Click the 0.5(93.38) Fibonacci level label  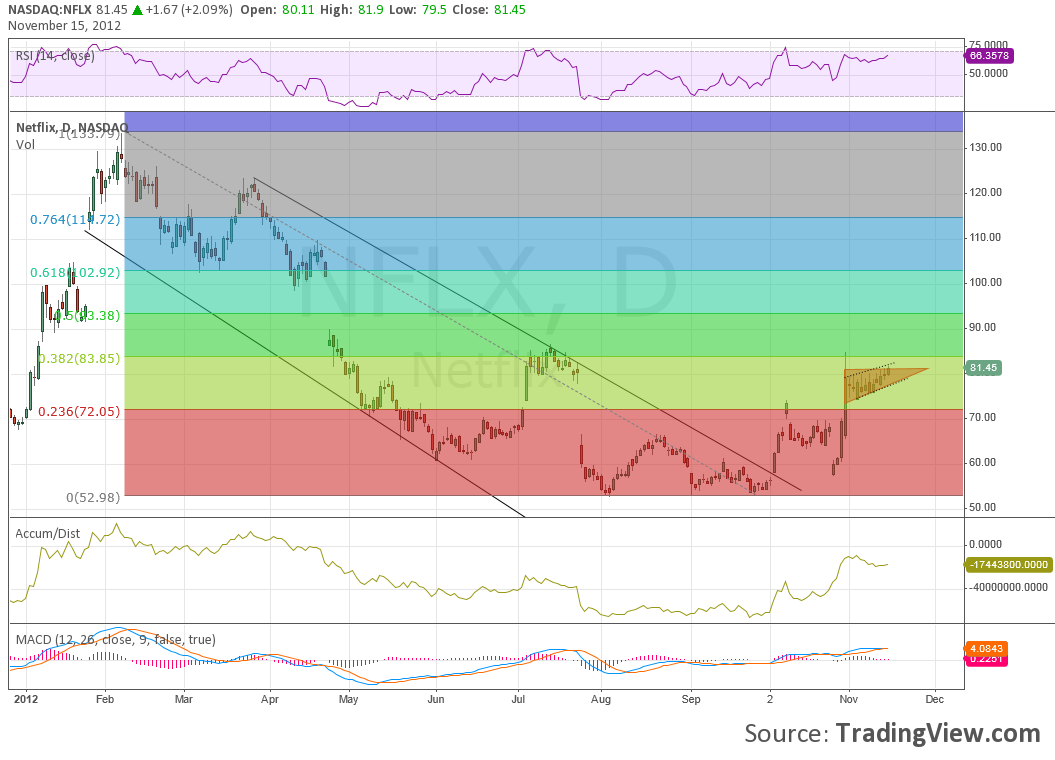click(86, 315)
